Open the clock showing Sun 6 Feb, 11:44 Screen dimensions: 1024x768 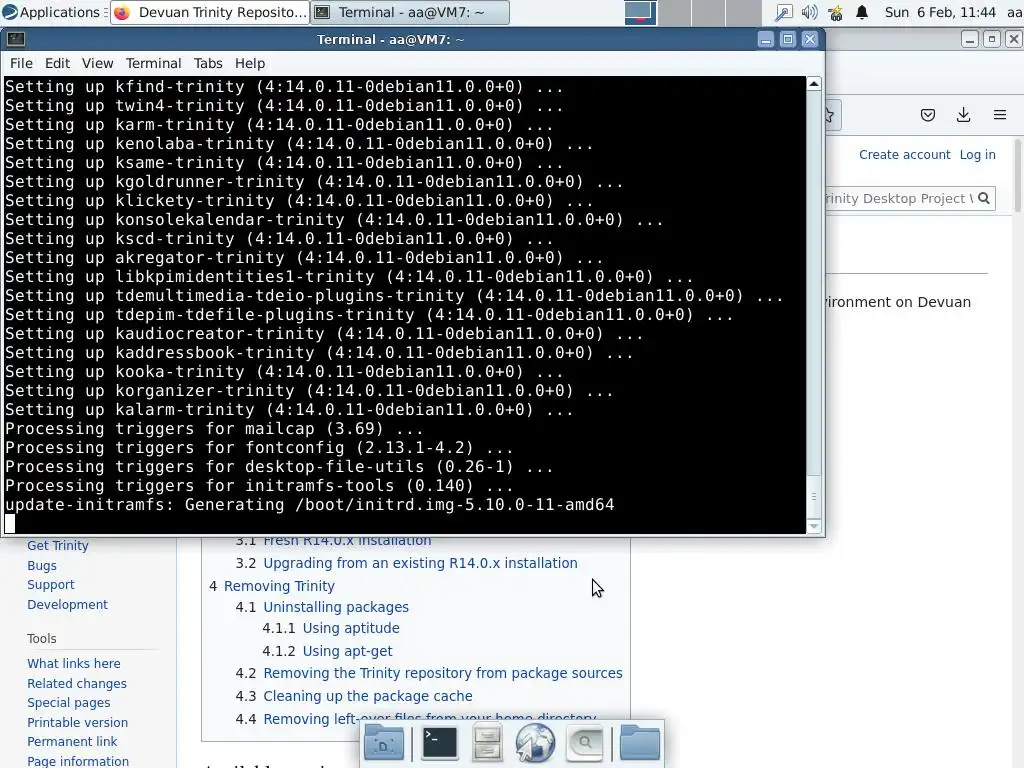click(x=940, y=12)
